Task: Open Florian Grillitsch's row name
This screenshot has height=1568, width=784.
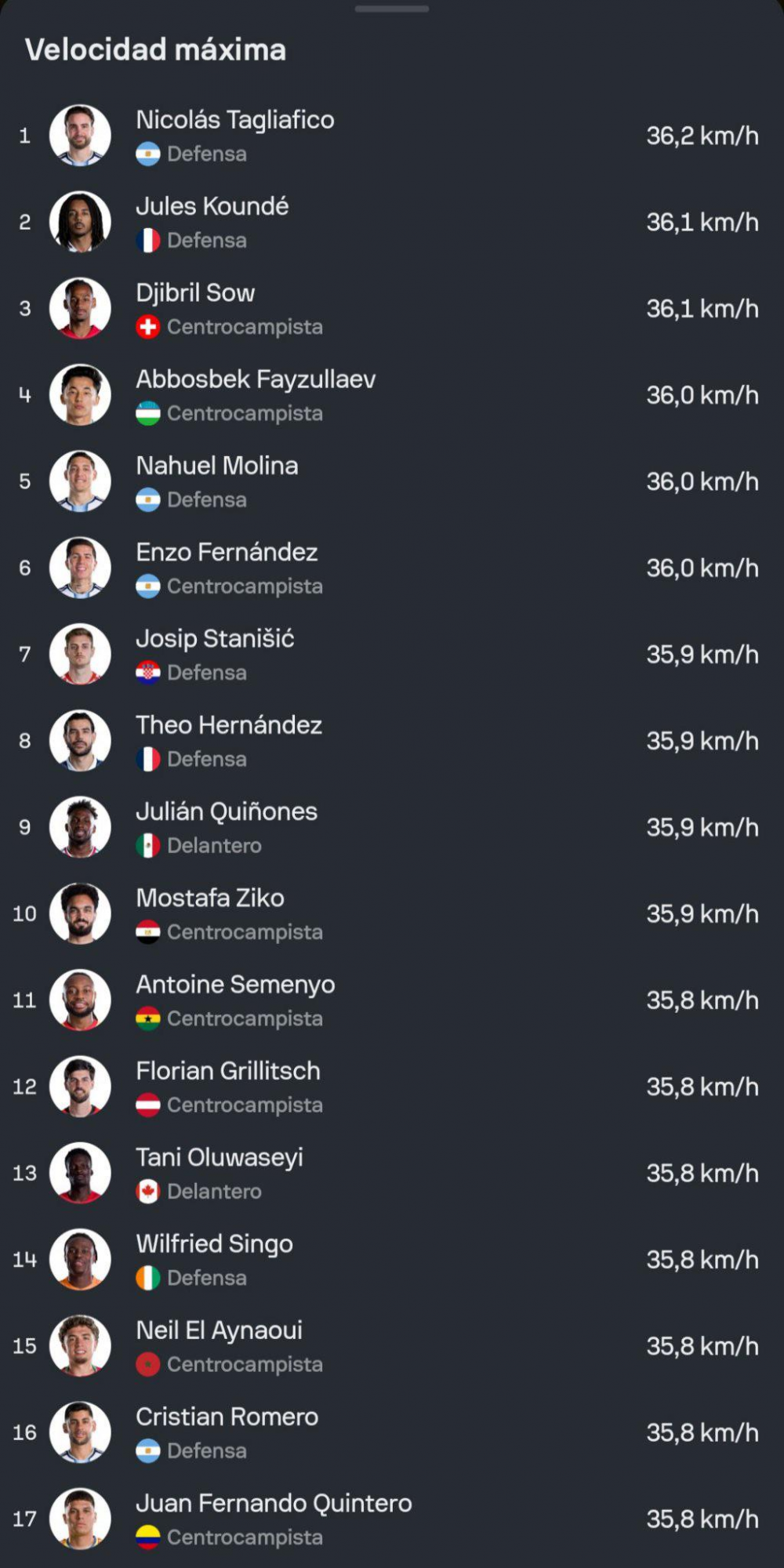Action: (228, 1071)
